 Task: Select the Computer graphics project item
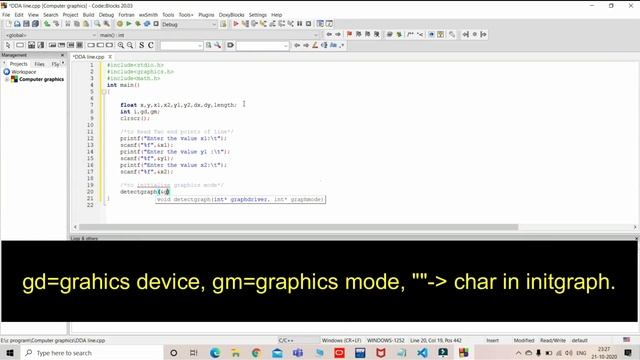[41, 79]
